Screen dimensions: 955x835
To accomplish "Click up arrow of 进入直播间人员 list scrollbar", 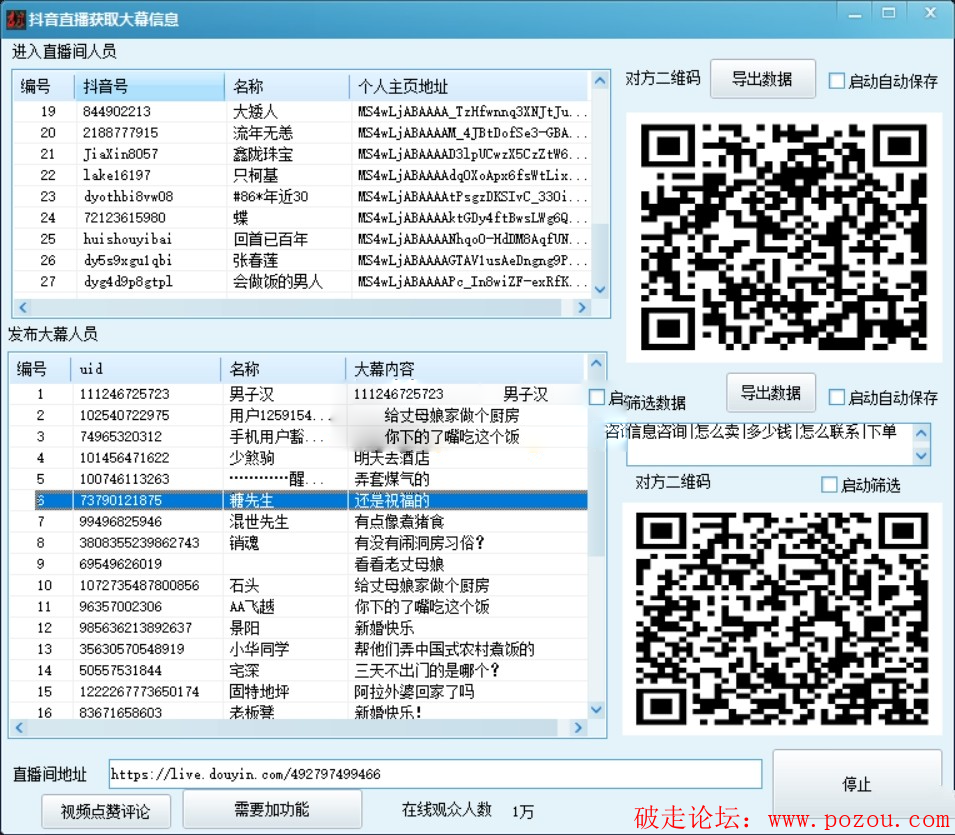I will click(x=600, y=81).
